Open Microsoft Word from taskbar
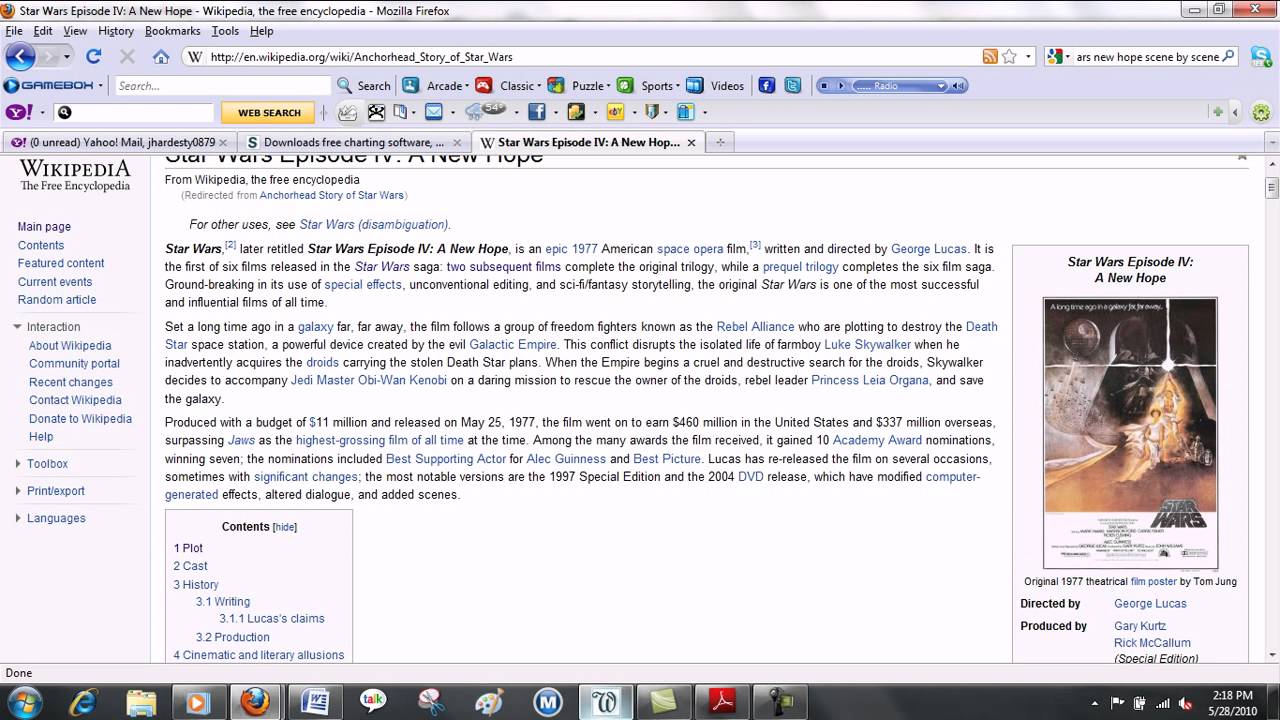This screenshot has height=720, width=1280. coord(314,702)
